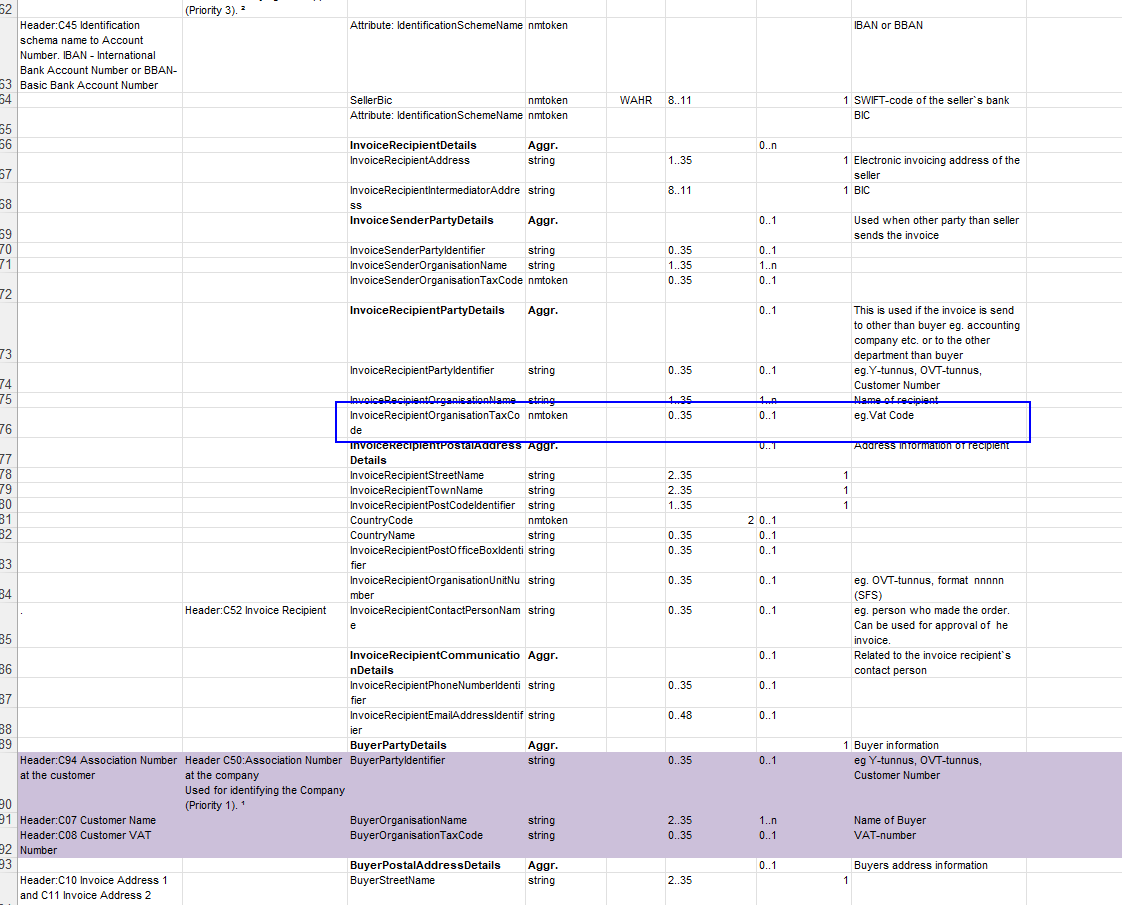
Task: Click the InvoiceRecipientPostalAddressDetails cell
Action: pos(436,452)
